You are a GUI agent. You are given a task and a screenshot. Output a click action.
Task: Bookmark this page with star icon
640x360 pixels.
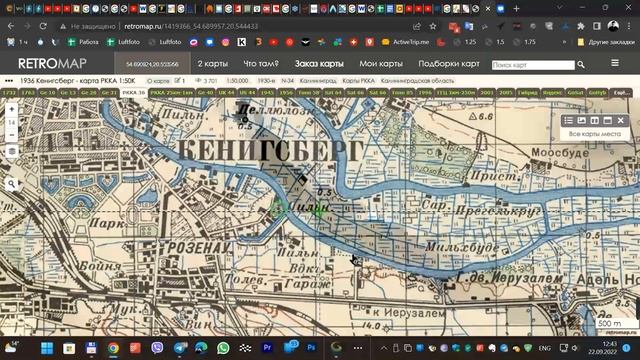click(x=433, y=26)
